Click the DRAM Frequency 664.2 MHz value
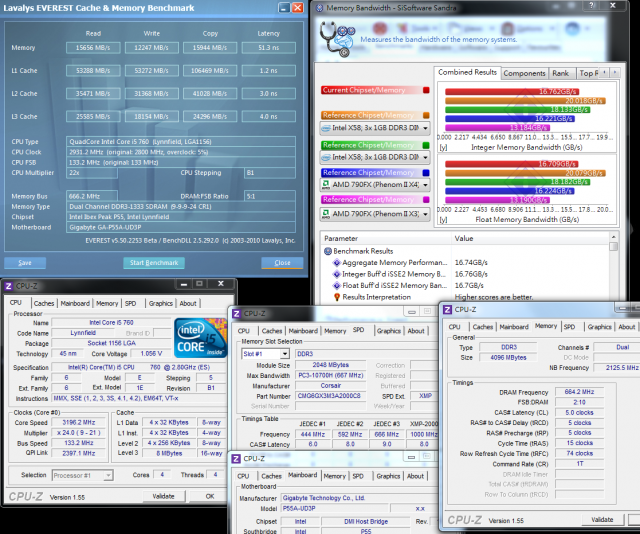Image resolution: width=640 pixels, height=534 pixels. (579, 392)
